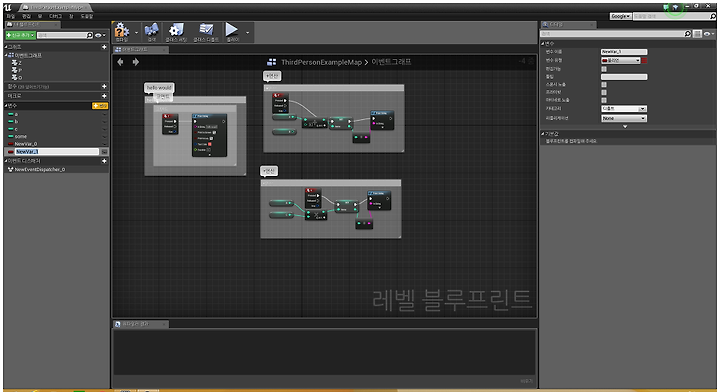This screenshot has height=392, width=720.
Task: Toggle the 스폰시 노출 (Expose on Spawn) checkbox
Action: pos(604,84)
